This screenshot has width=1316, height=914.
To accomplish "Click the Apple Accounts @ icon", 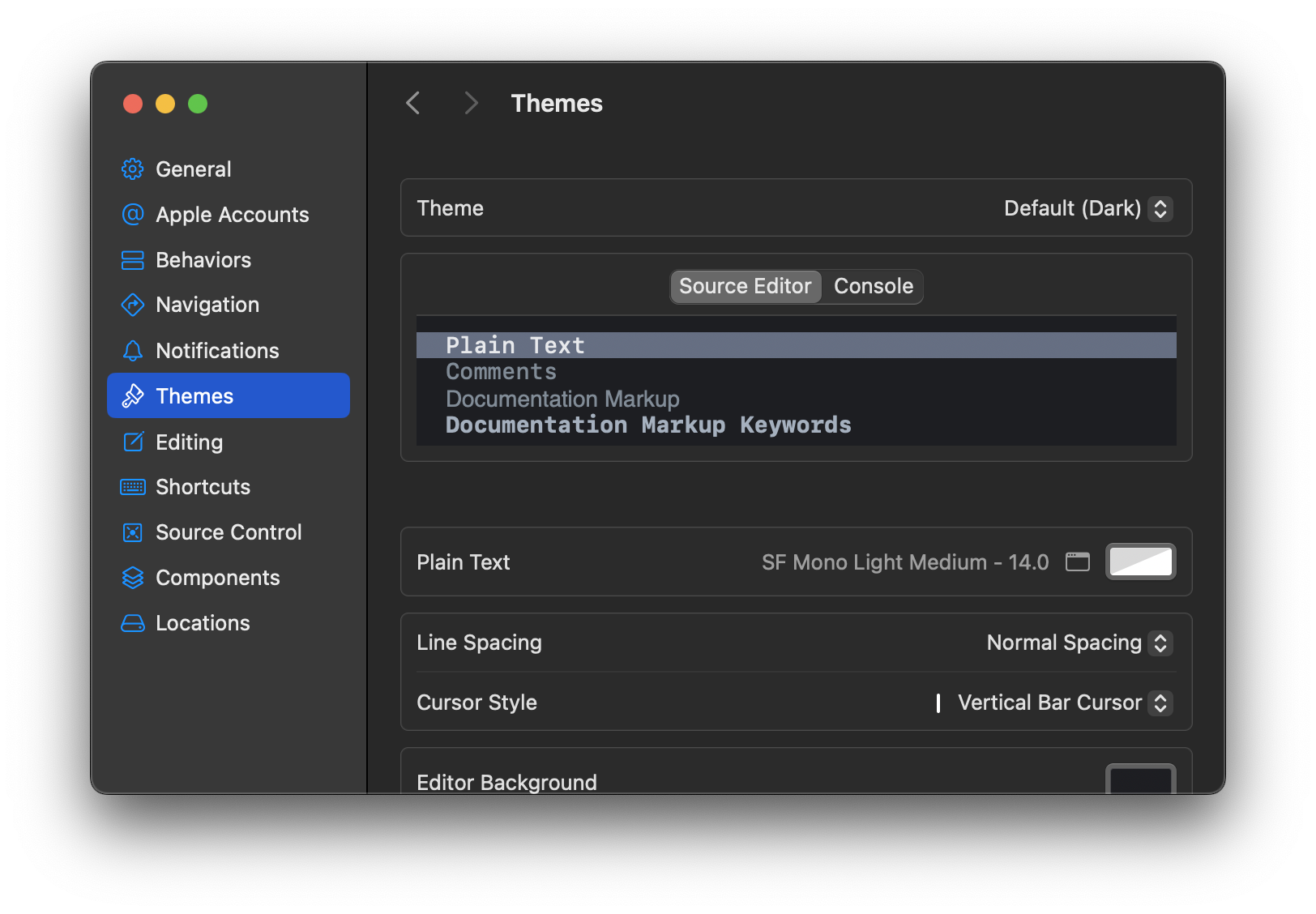I will [133, 215].
